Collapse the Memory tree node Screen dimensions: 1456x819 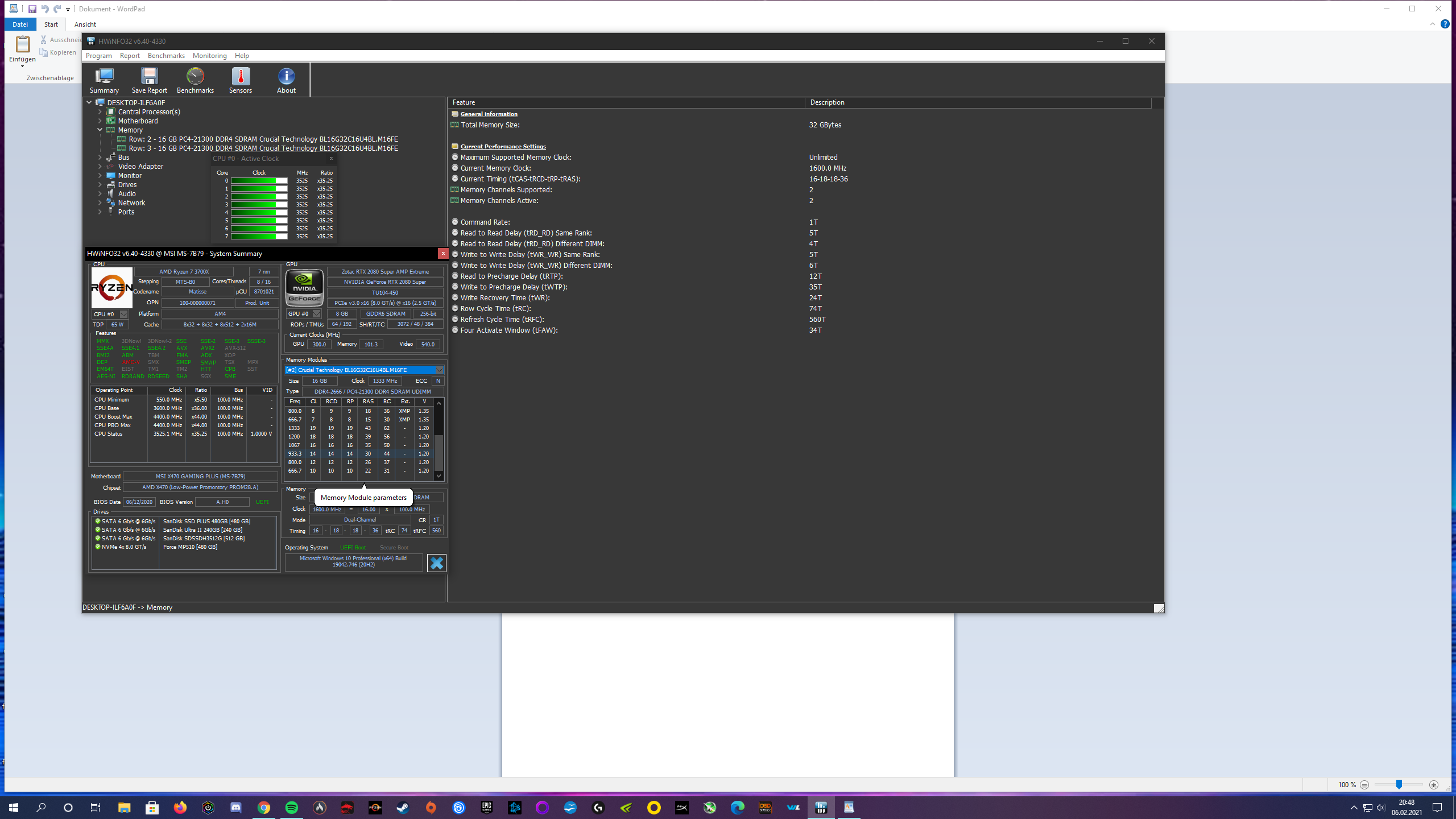click(x=100, y=130)
